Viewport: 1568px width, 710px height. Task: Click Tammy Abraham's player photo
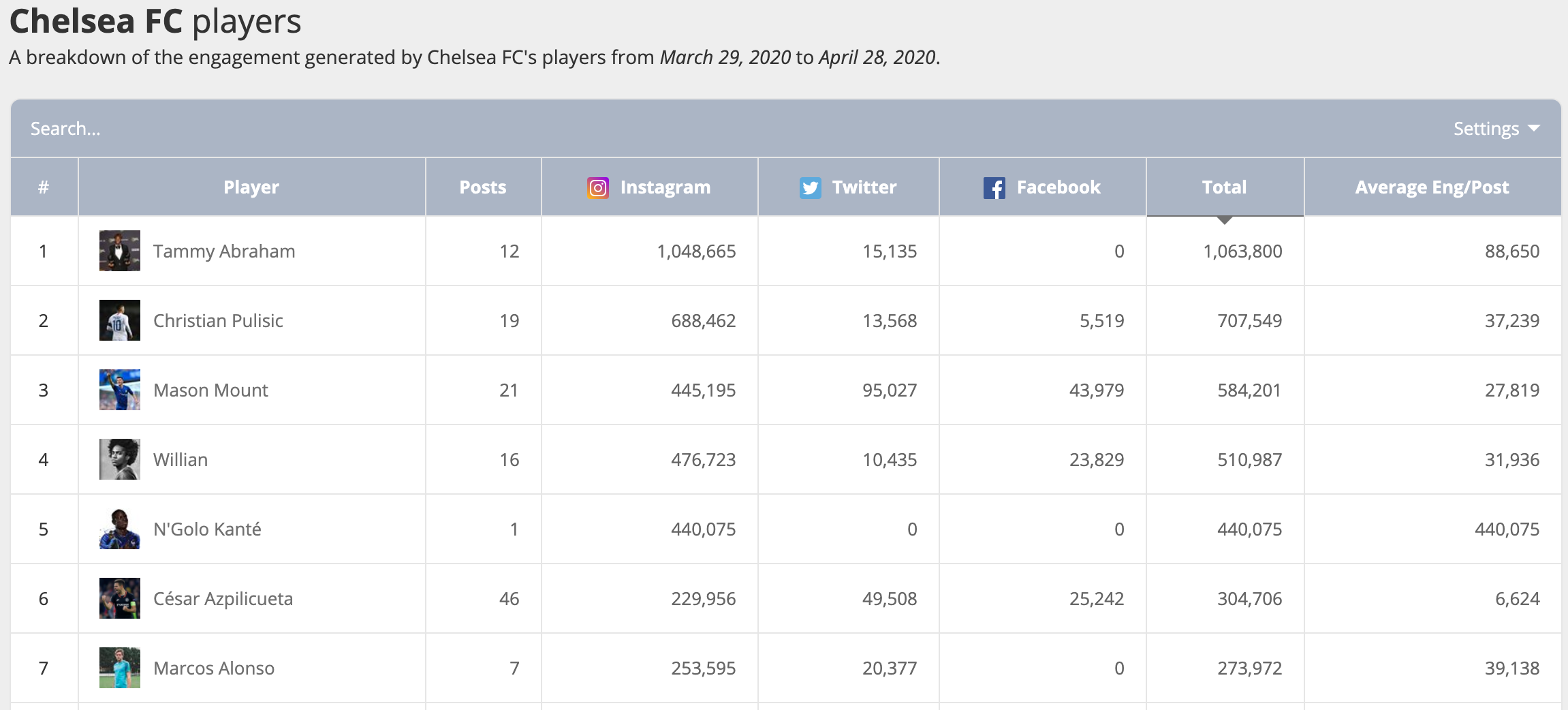click(119, 251)
